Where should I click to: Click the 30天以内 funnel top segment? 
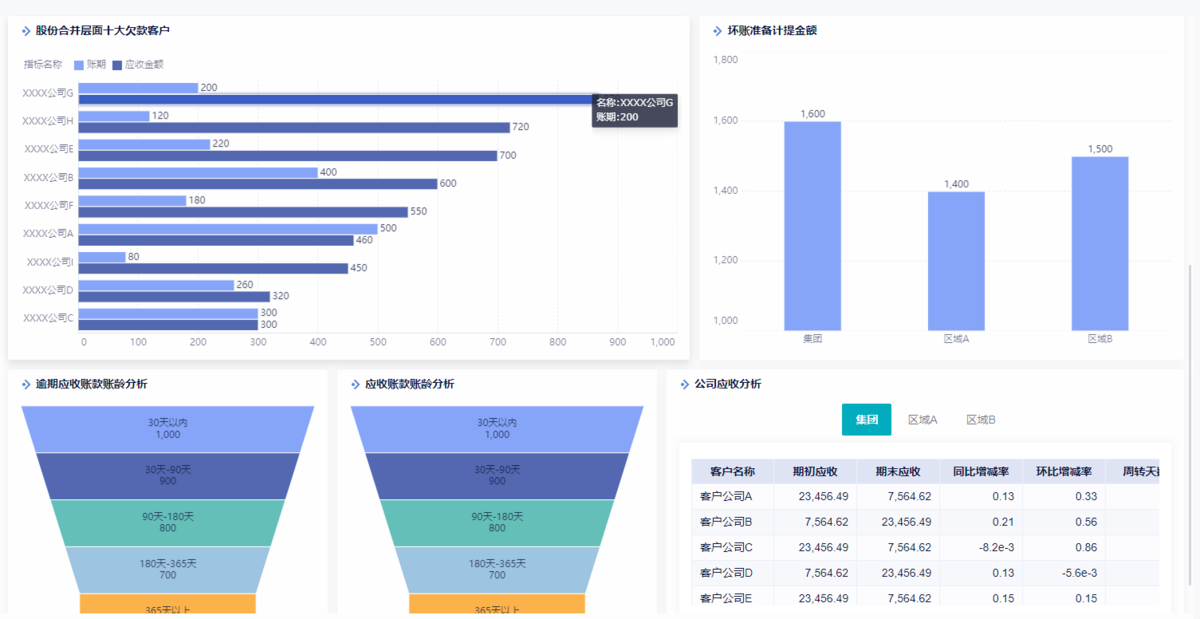pos(168,429)
